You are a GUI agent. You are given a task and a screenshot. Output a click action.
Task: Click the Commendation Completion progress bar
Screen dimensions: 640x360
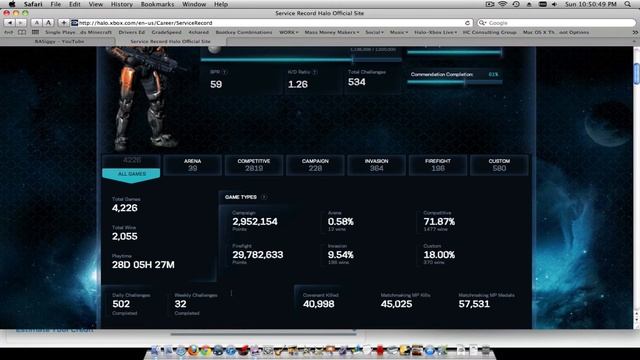click(455, 82)
